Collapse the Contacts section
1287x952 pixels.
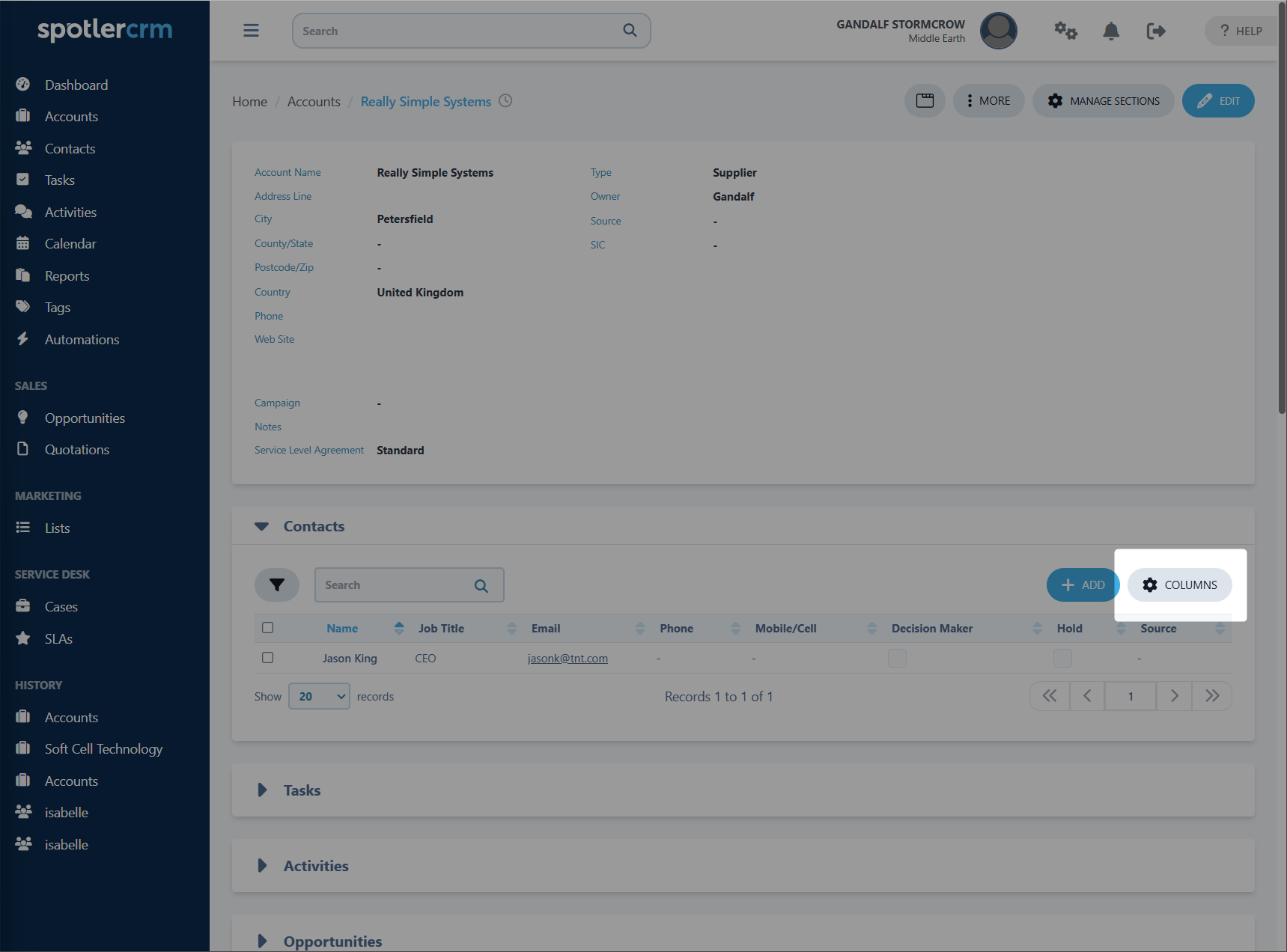(x=261, y=527)
